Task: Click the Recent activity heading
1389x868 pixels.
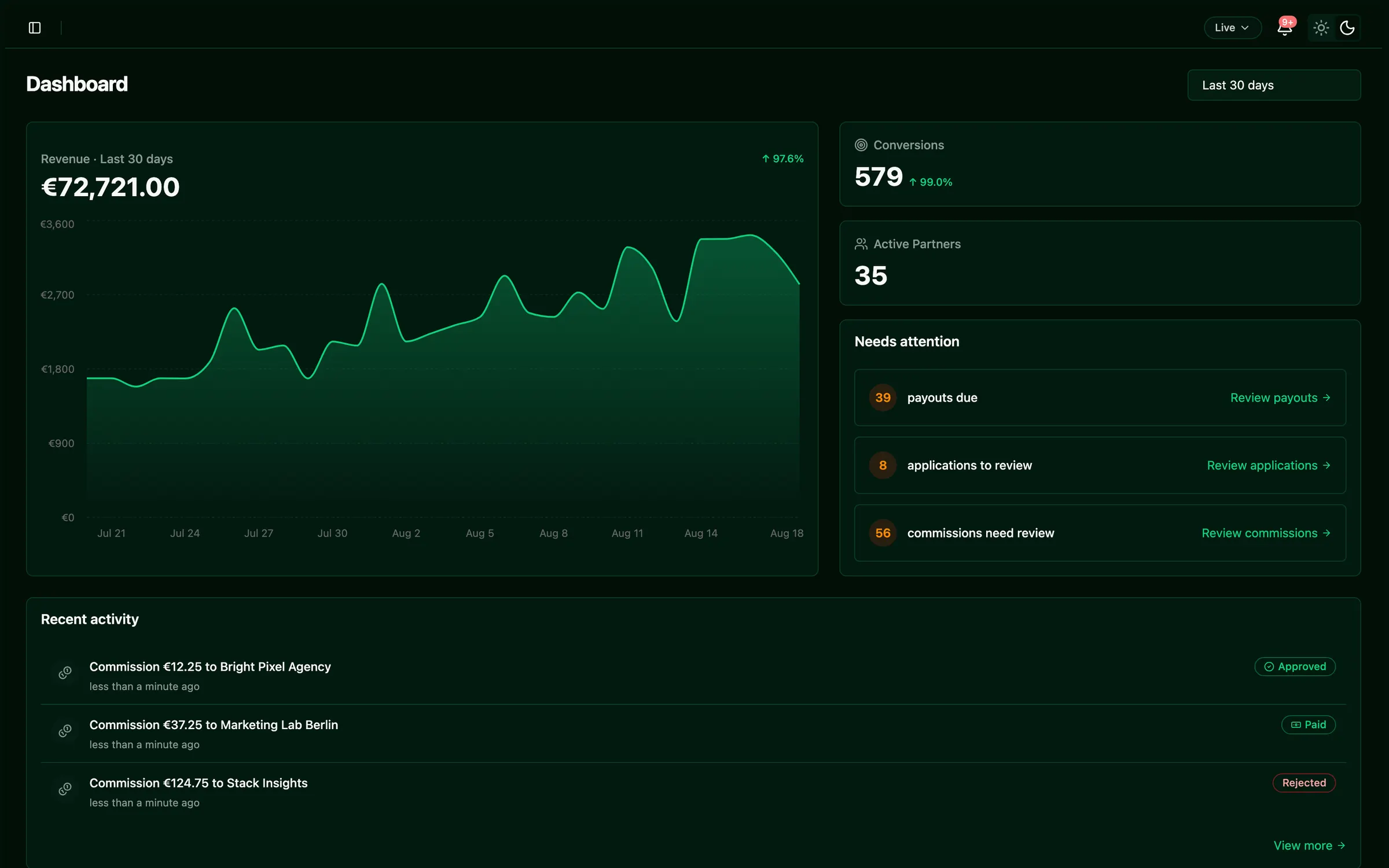Action: (x=90, y=619)
